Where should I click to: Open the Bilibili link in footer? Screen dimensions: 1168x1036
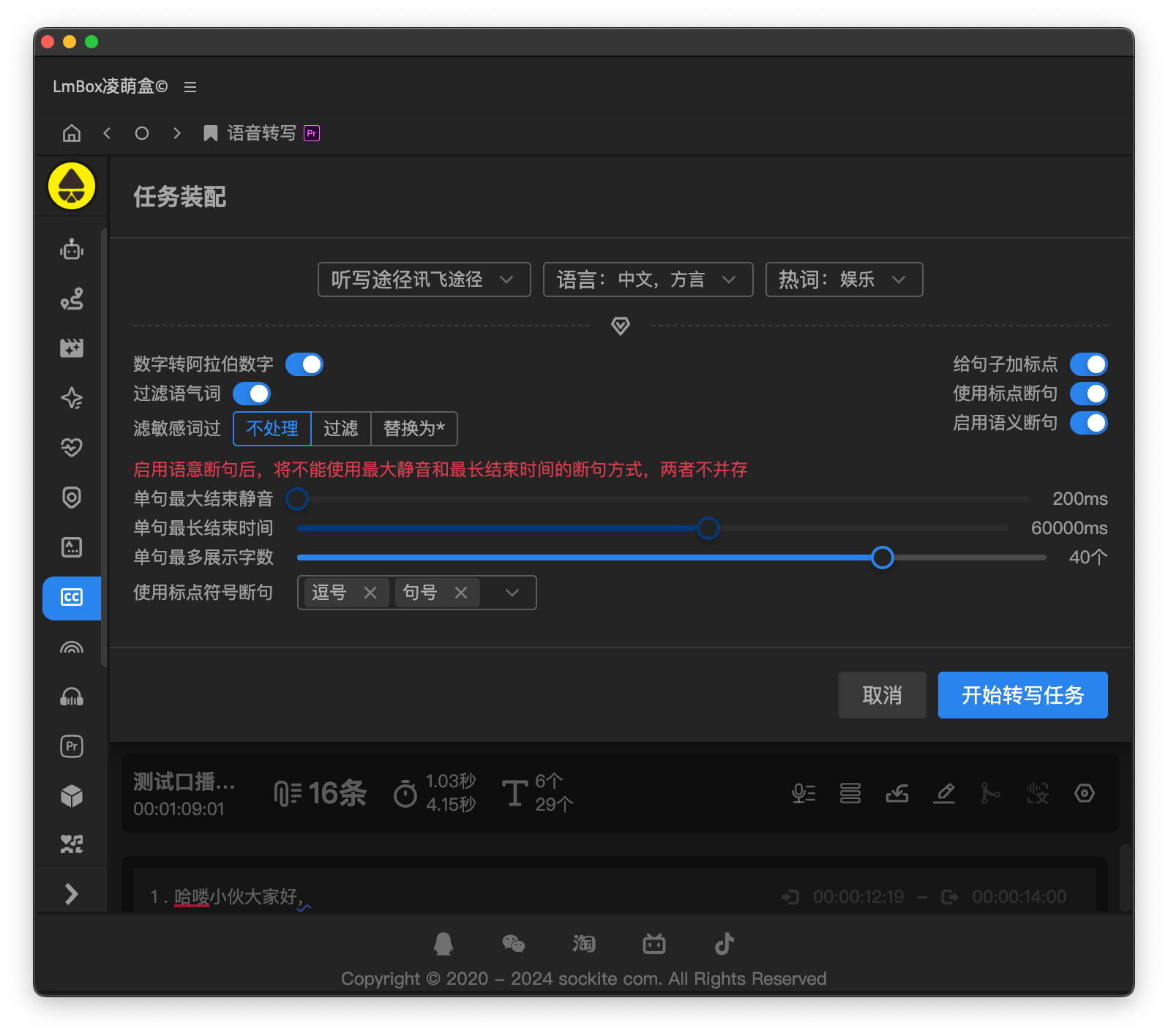click(654, 944)
